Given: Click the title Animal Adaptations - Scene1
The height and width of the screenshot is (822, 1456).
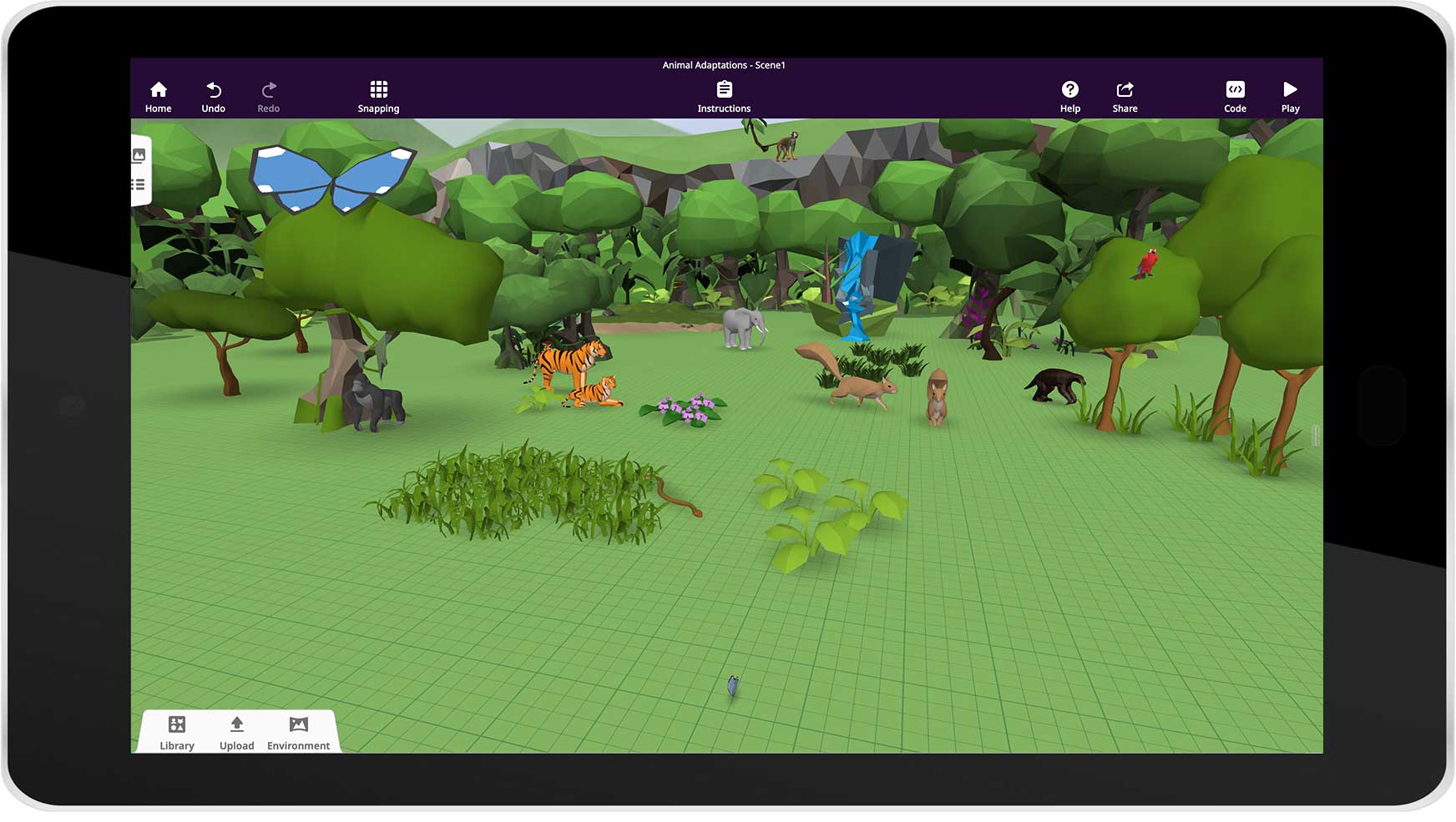Looking at the screenshot, I should coord(724,65).
